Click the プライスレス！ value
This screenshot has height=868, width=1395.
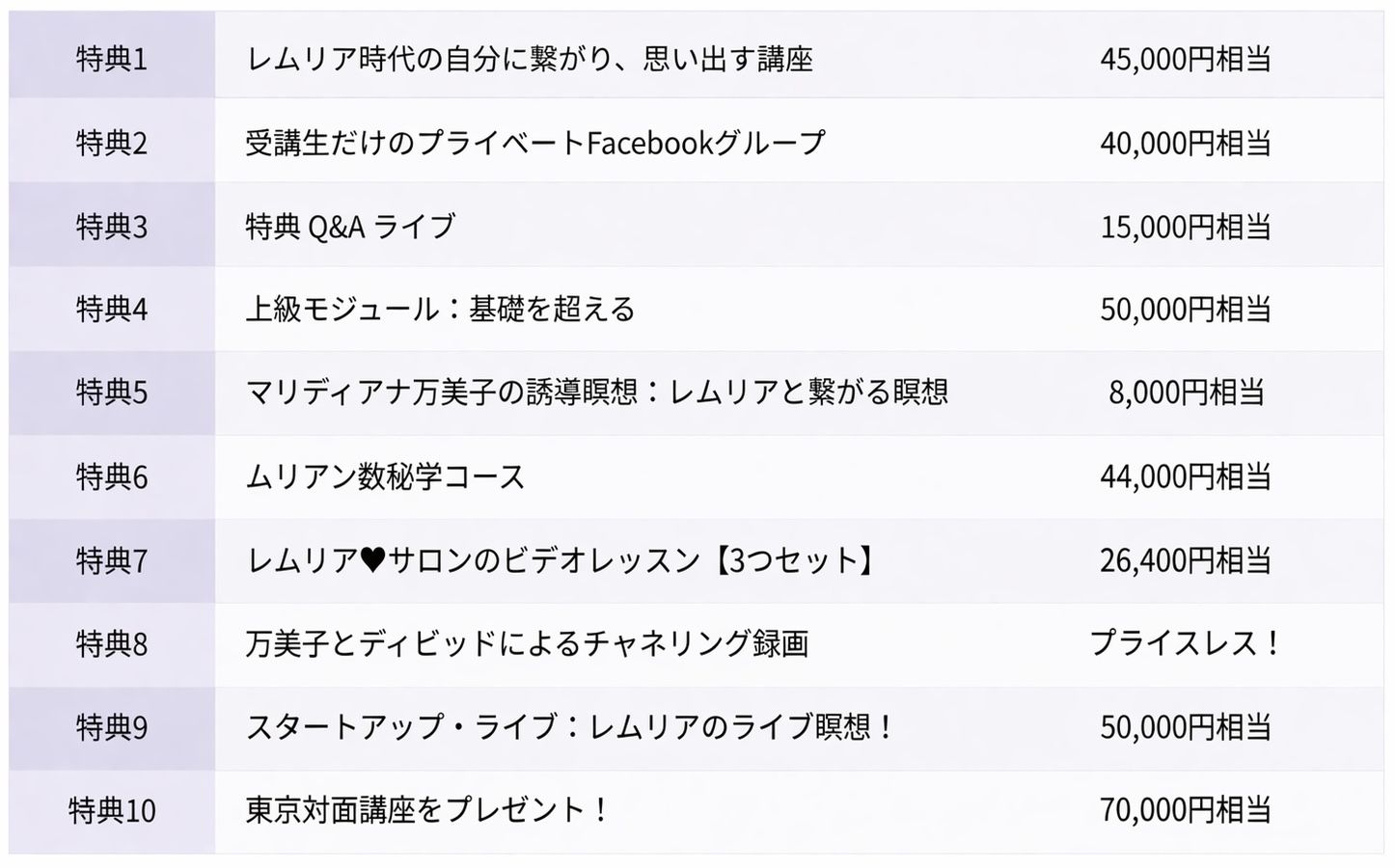click(1185, 643)
